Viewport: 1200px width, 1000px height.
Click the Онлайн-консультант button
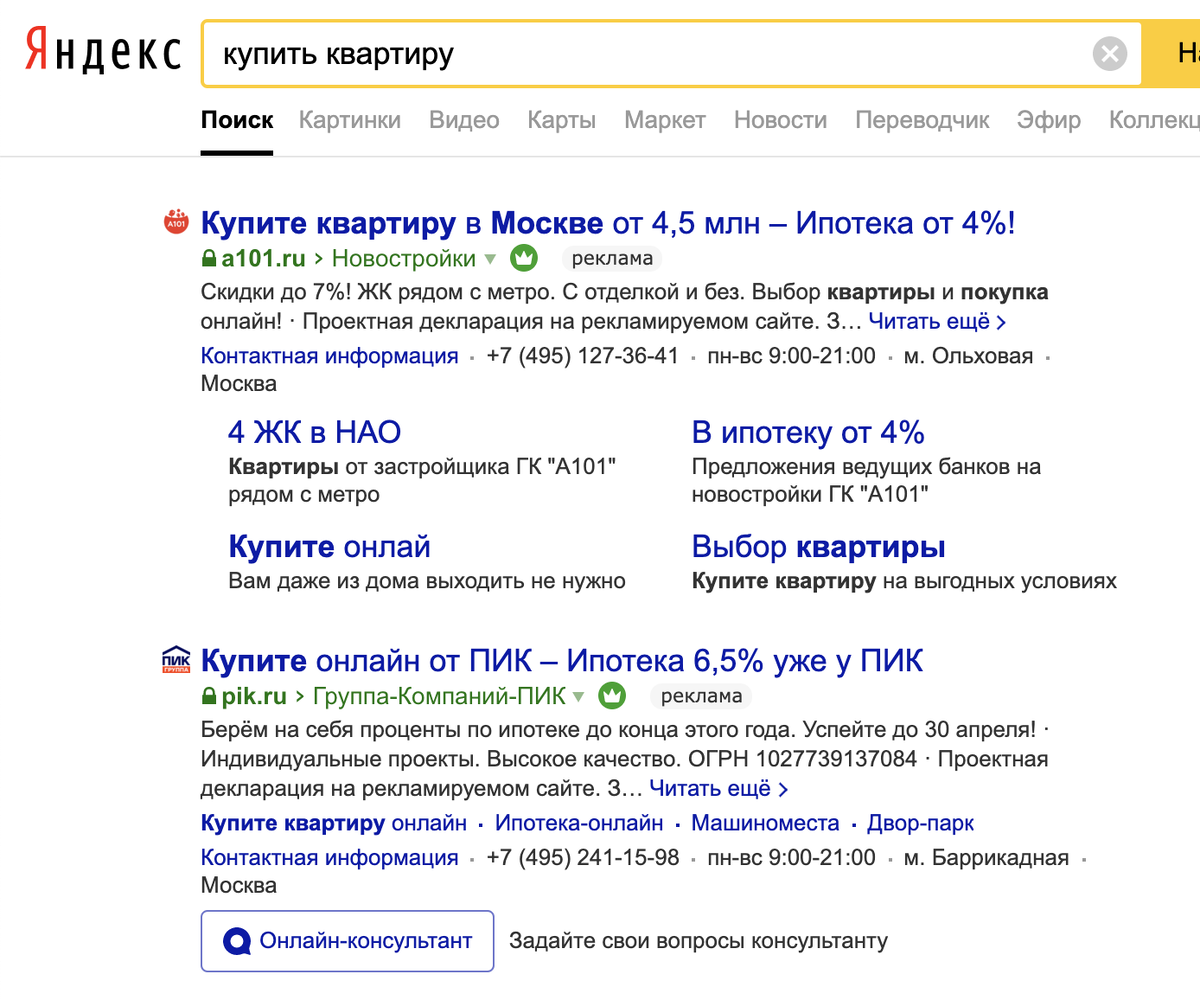pyautogui.click(x=348, y=941)
